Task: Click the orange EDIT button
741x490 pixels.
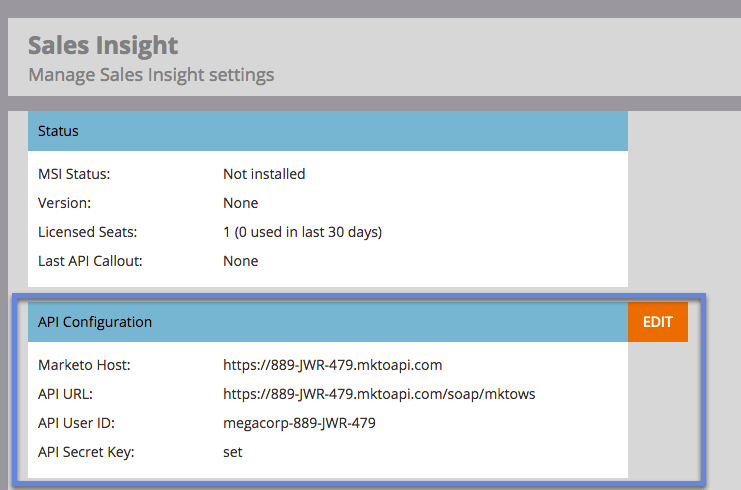Action: (657, 322)
